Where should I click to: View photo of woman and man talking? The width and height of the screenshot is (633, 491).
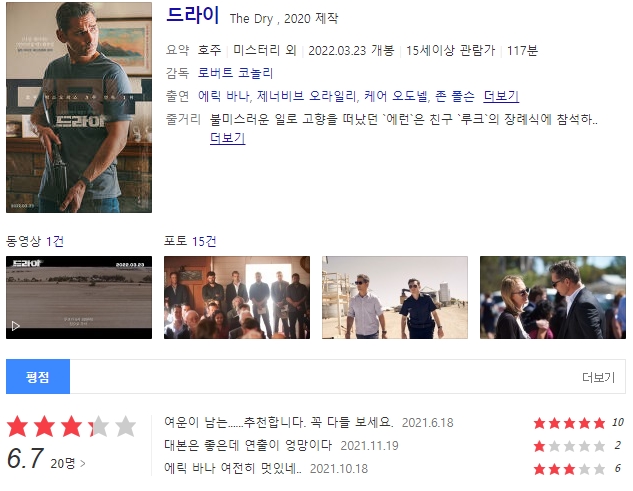[x=553, y=297]
